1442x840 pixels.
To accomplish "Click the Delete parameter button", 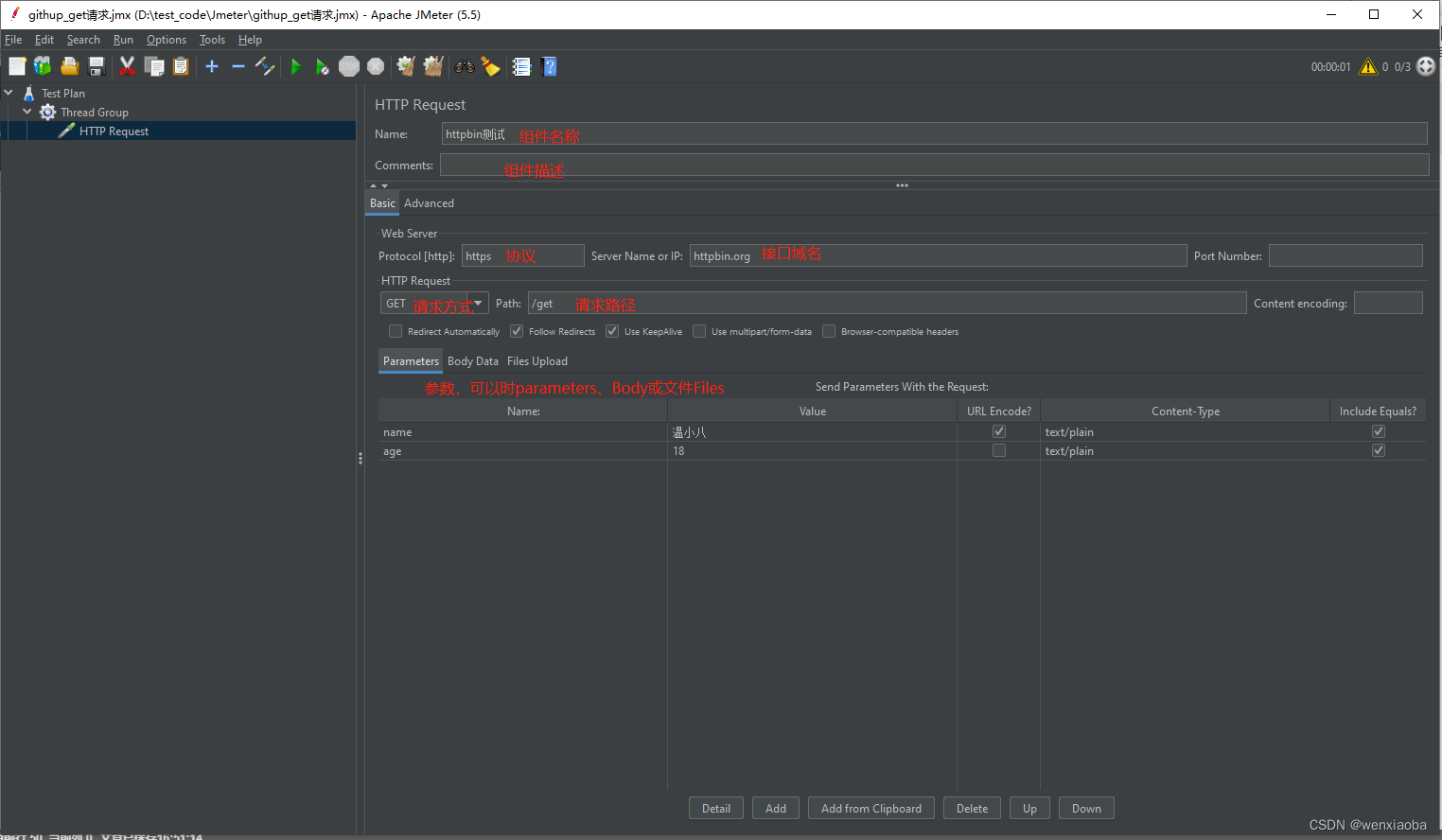I will 972,808.
